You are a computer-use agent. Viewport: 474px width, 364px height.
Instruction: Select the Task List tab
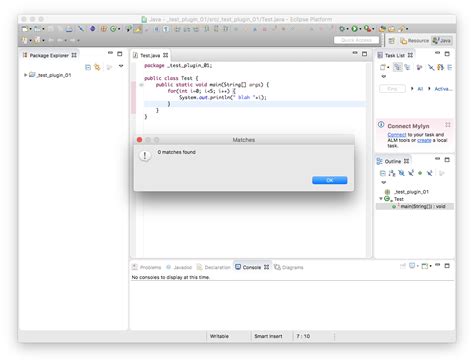point(395,55)
